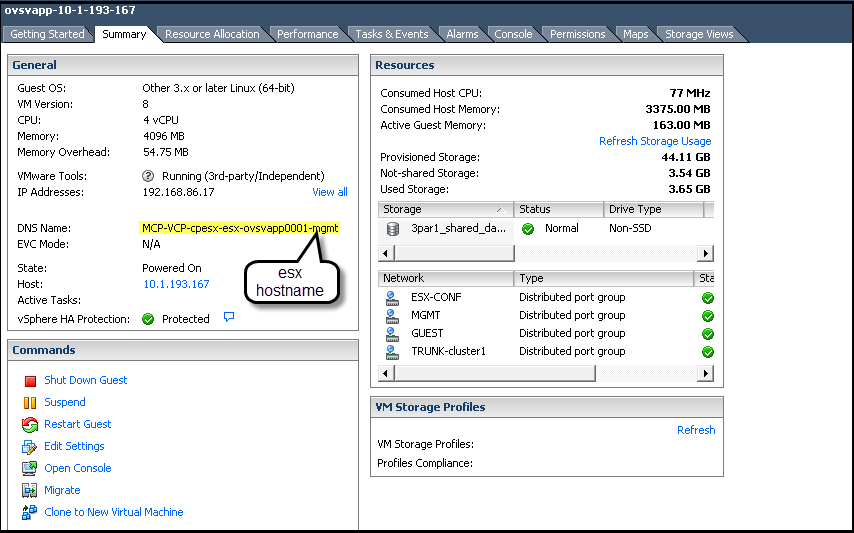This screenshot has width=854, height=533.
Task: Click the red Shut Down Guest icon
Action: (29, 381)
